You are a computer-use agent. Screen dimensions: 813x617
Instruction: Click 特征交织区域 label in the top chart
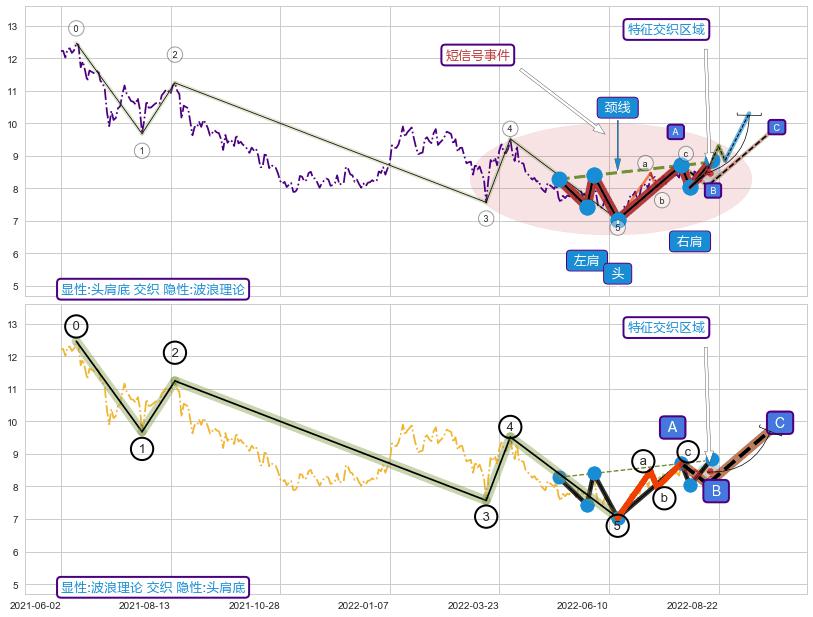click(666, 29)
